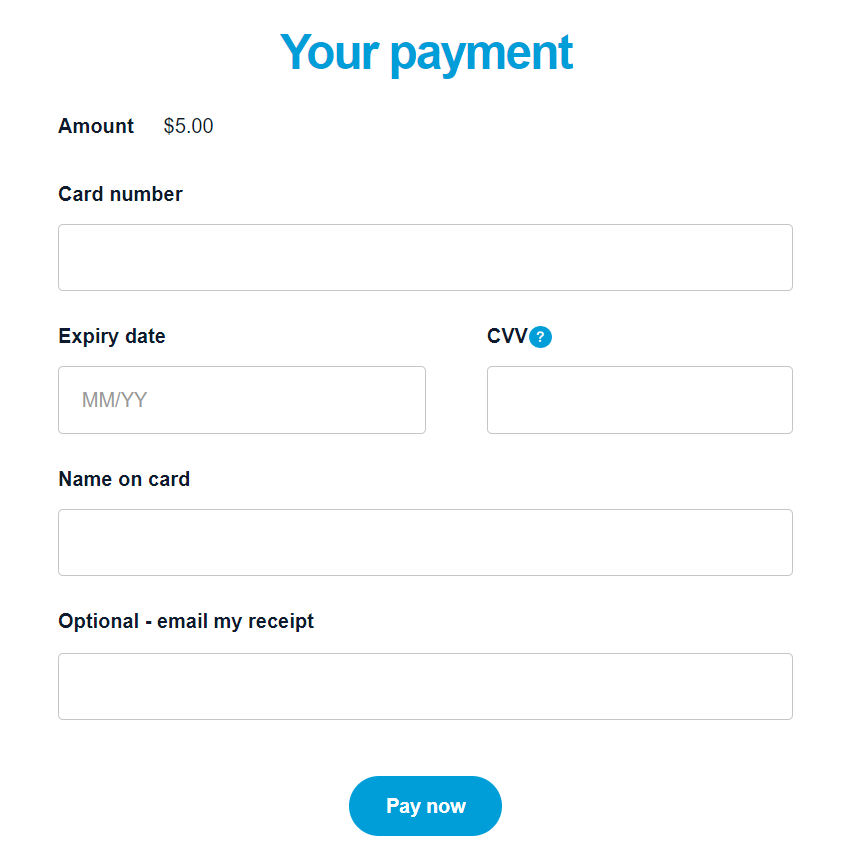Screen dimensions: 855x842
Task: Click the Optional - email my receipt label
Action: tap(186, 621)
